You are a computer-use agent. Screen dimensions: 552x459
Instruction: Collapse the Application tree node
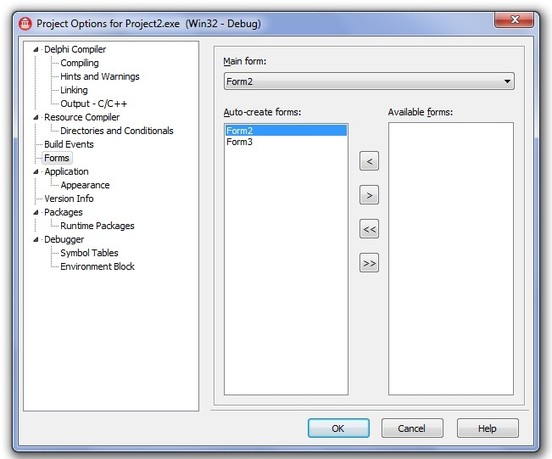point(36,172)
